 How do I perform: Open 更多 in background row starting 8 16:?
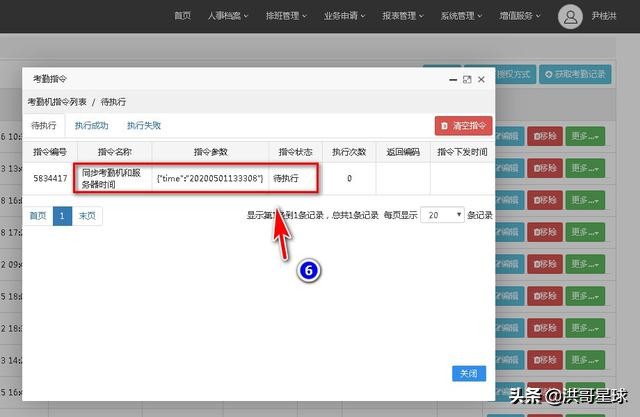(584, 200)
